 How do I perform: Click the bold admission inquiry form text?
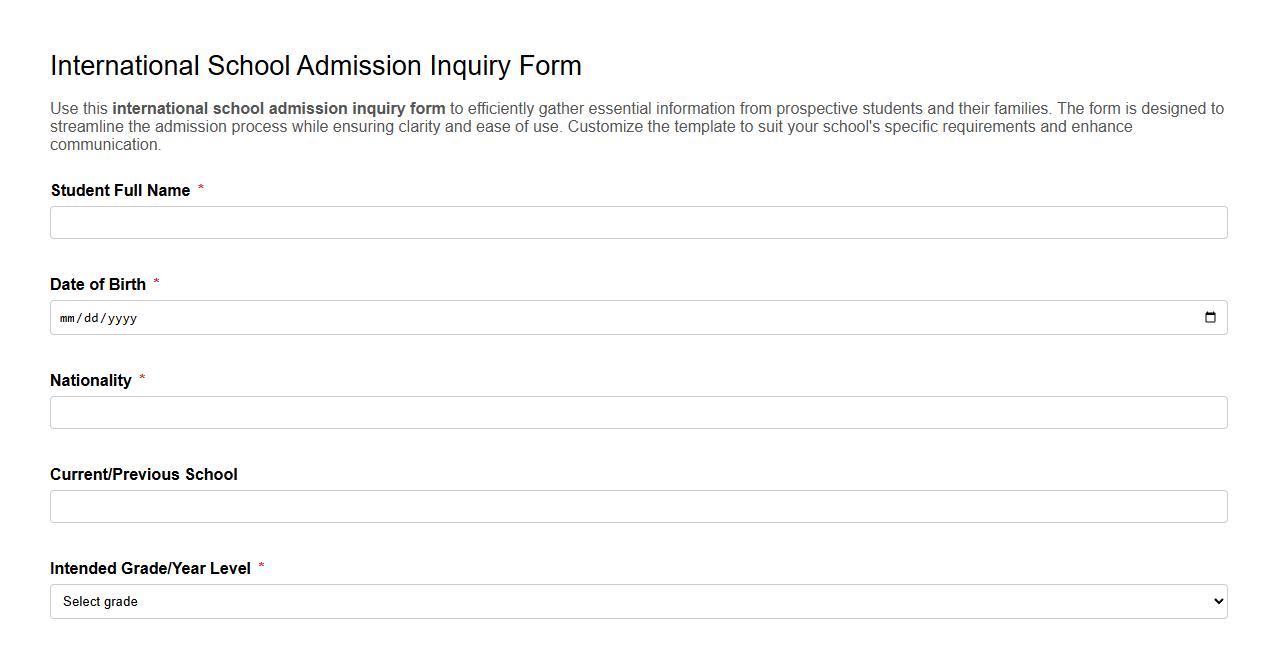279,108
